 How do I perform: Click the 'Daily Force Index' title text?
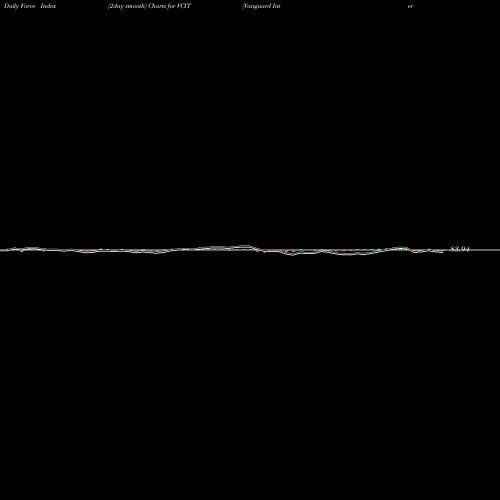pyautogui.click(x=30, y=6)
